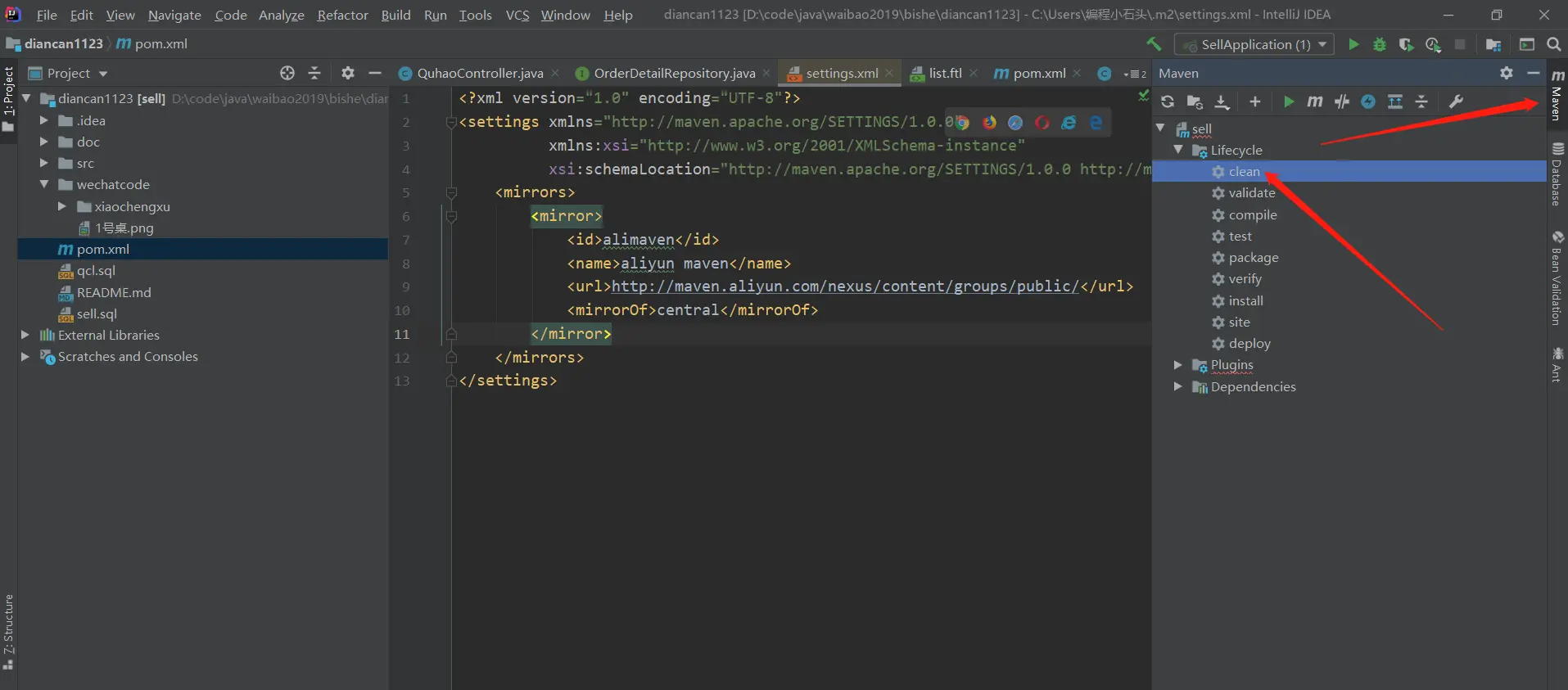Open the SellApplication (1) run configuration dropdown
The image size is (1568, 690).
click(x=1254, y=44)
